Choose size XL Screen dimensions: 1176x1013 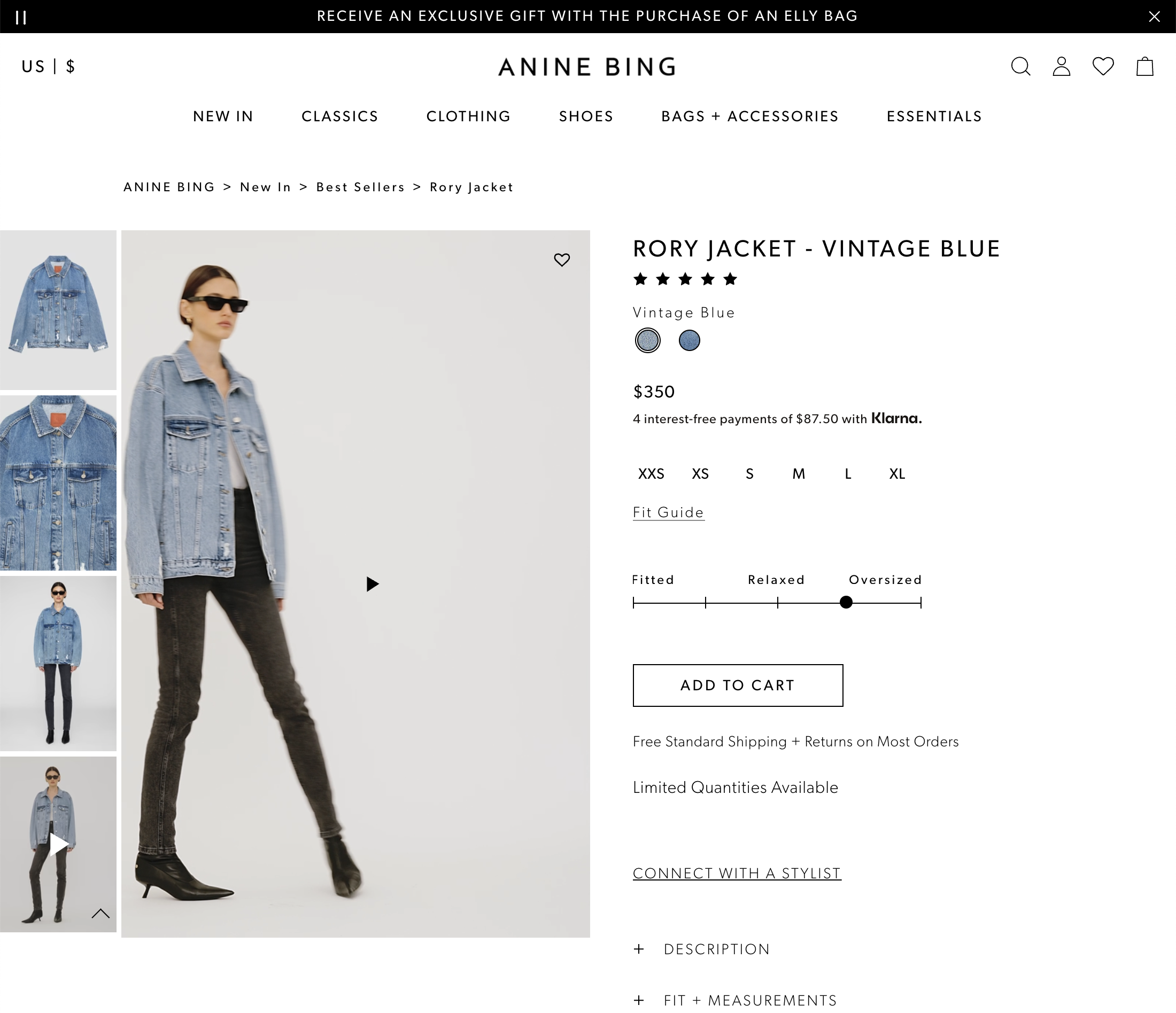pos(897,473)
